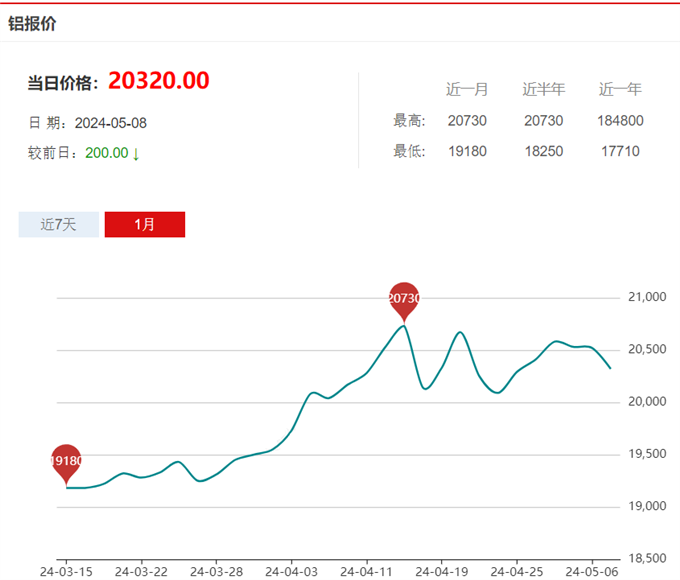Click the 24-03-15 x-axis date label
This screenshot has width=680, height=580.
(x=65, y=572)
